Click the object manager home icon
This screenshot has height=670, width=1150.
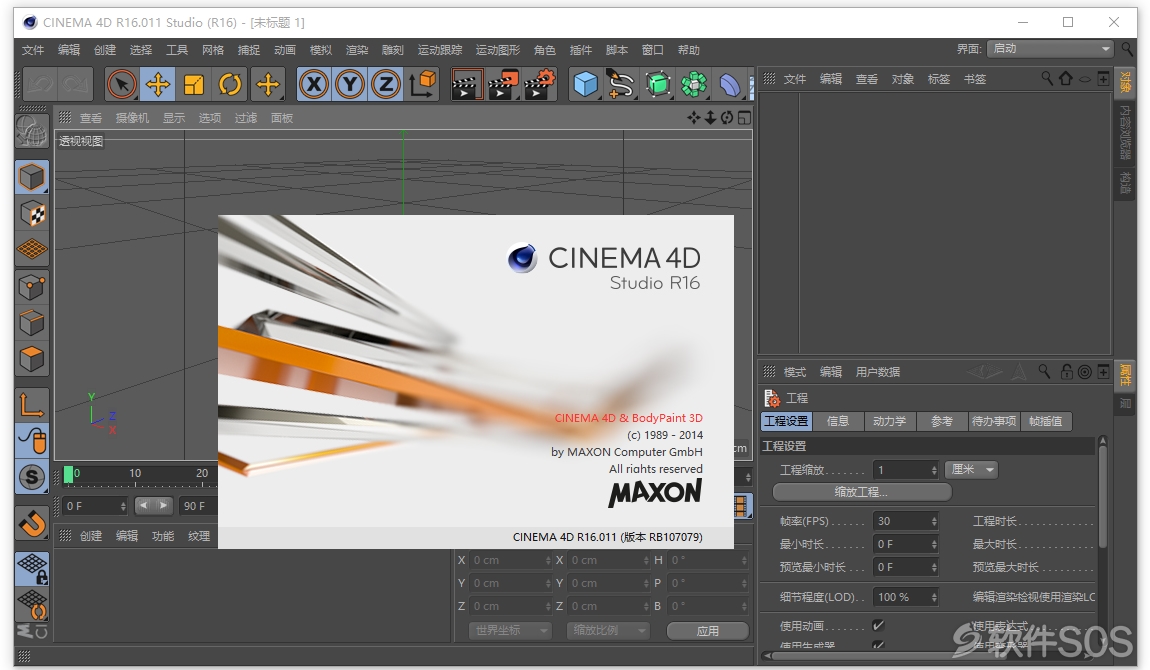(1066, 78)
